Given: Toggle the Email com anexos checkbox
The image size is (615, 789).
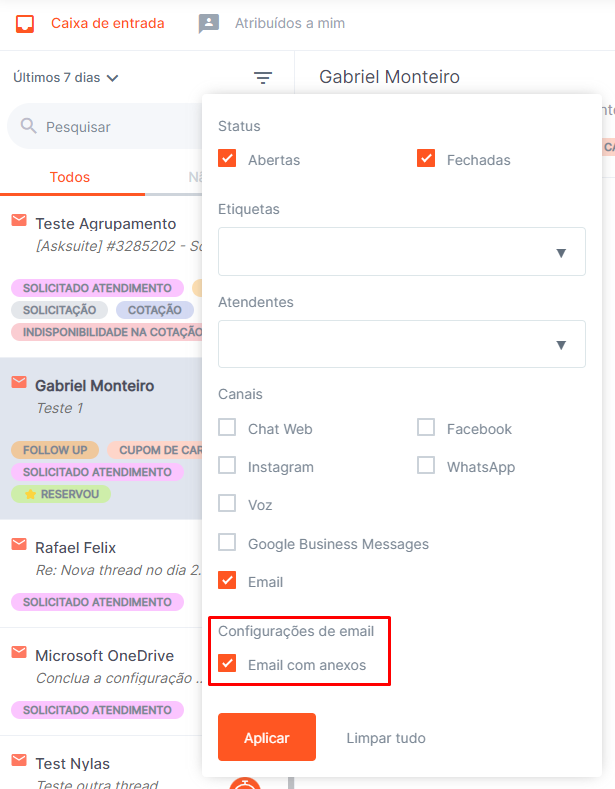Looking at the screenshot, I should click(227, 663).
